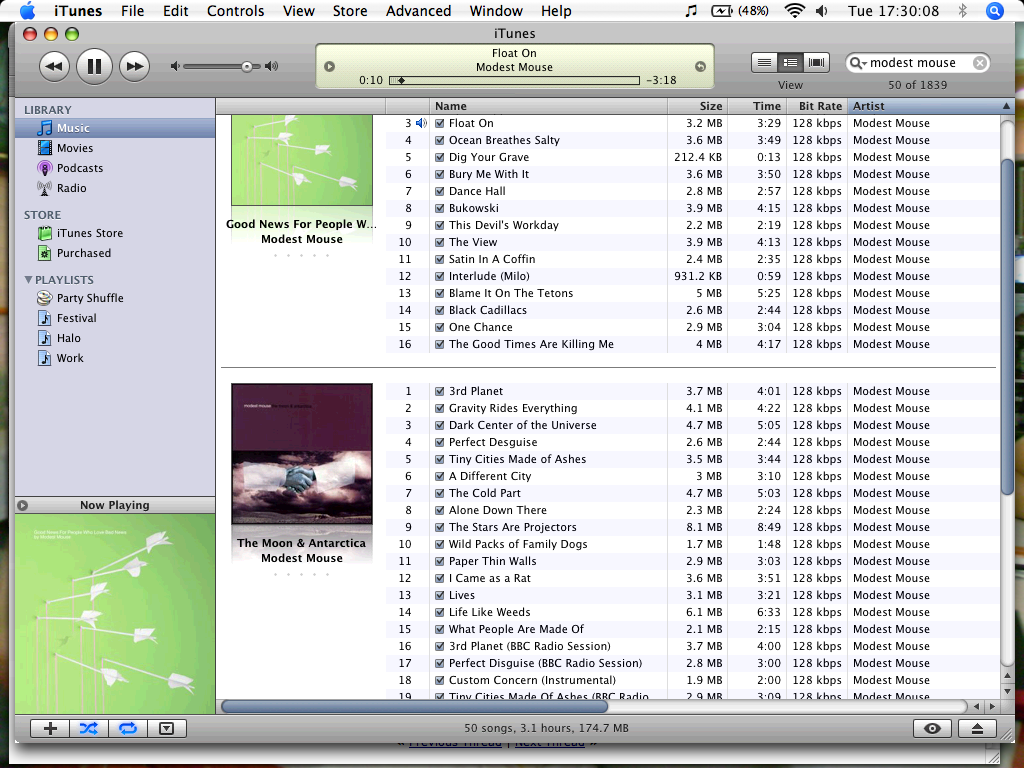The height and width of the screenshot is (768, 1024).
Task: Sort by the Time column header
Action: click(x=757, y=106)
